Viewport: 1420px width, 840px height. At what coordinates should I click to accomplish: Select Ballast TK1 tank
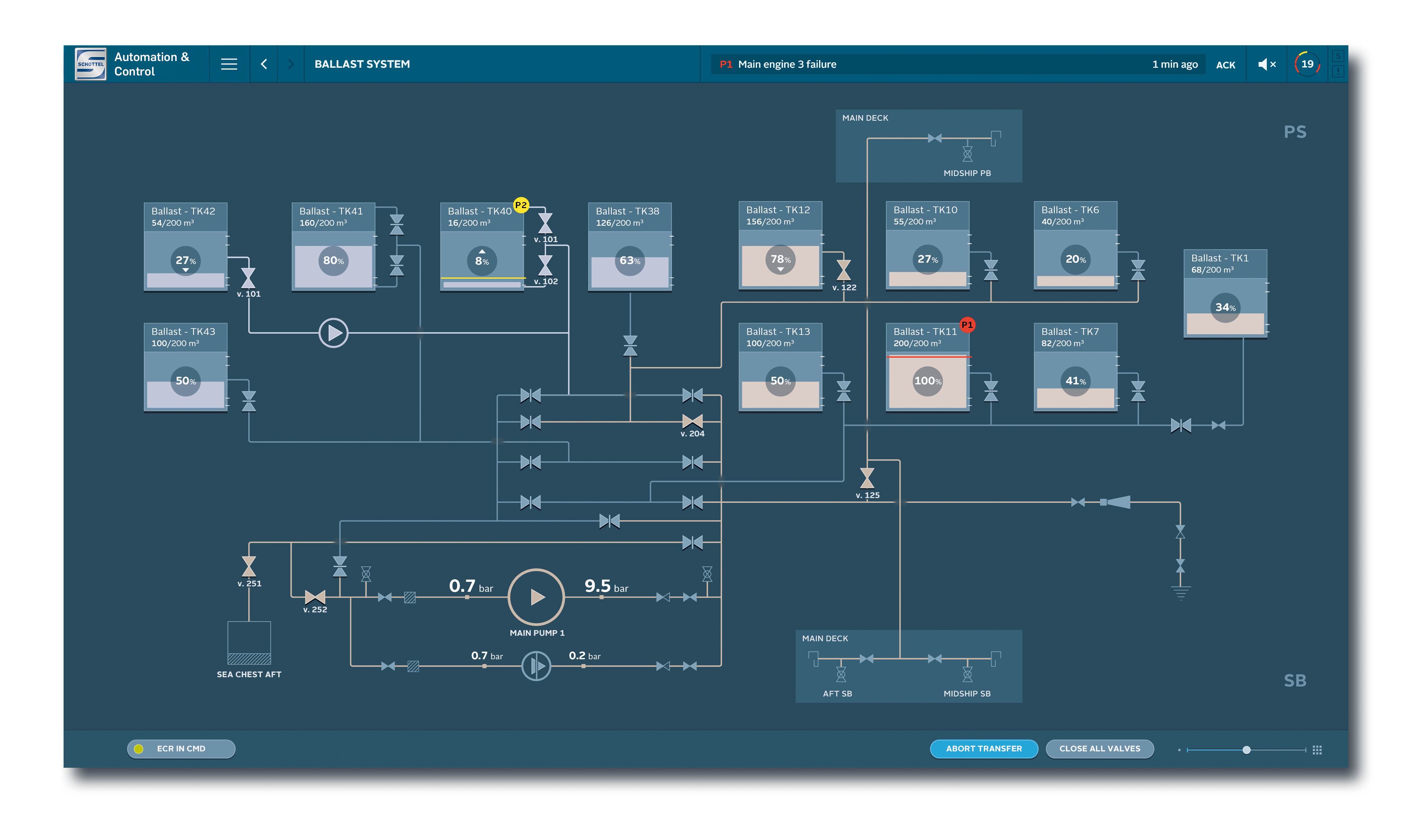[1225, 294]
